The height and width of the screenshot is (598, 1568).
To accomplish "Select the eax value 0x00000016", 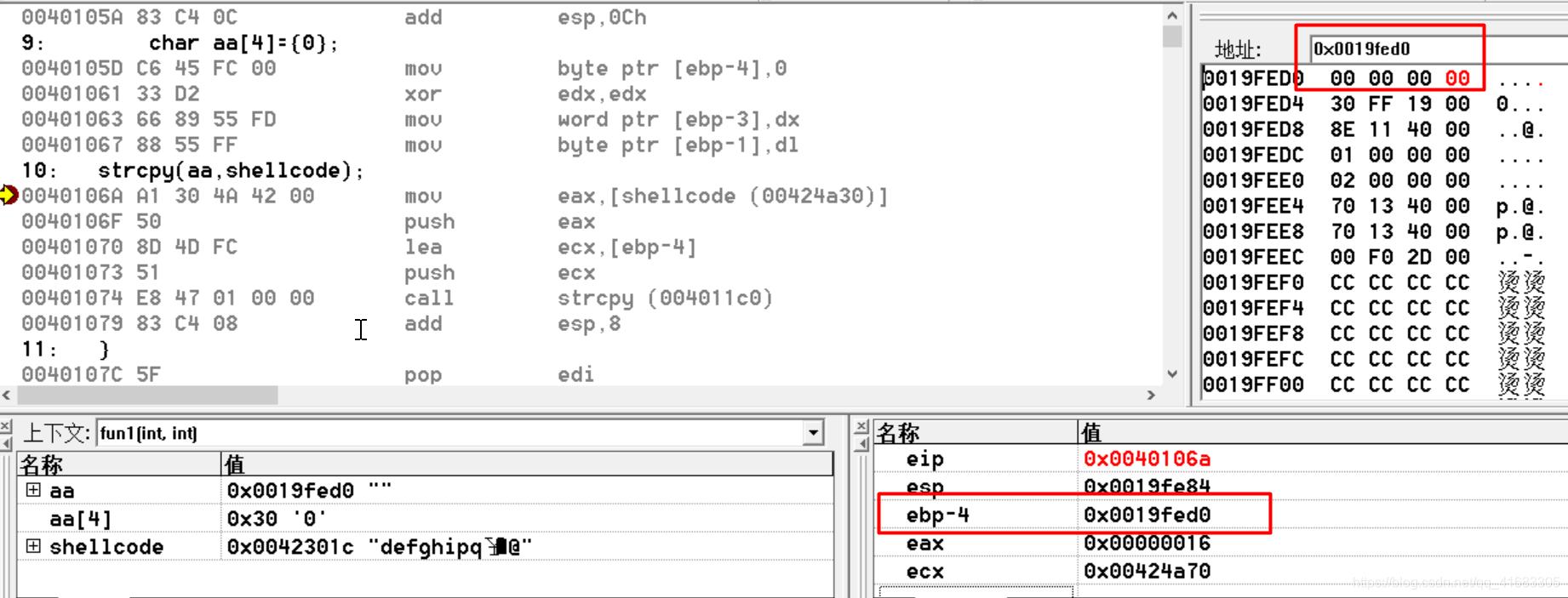I will click(1147, 543).
